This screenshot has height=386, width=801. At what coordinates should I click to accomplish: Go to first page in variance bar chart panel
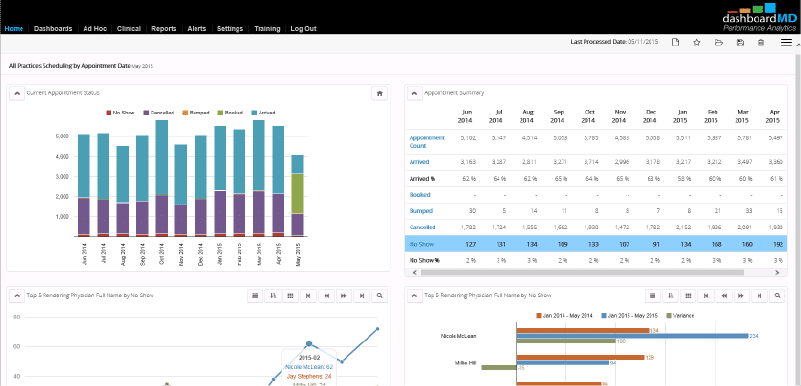pos(706,296)
